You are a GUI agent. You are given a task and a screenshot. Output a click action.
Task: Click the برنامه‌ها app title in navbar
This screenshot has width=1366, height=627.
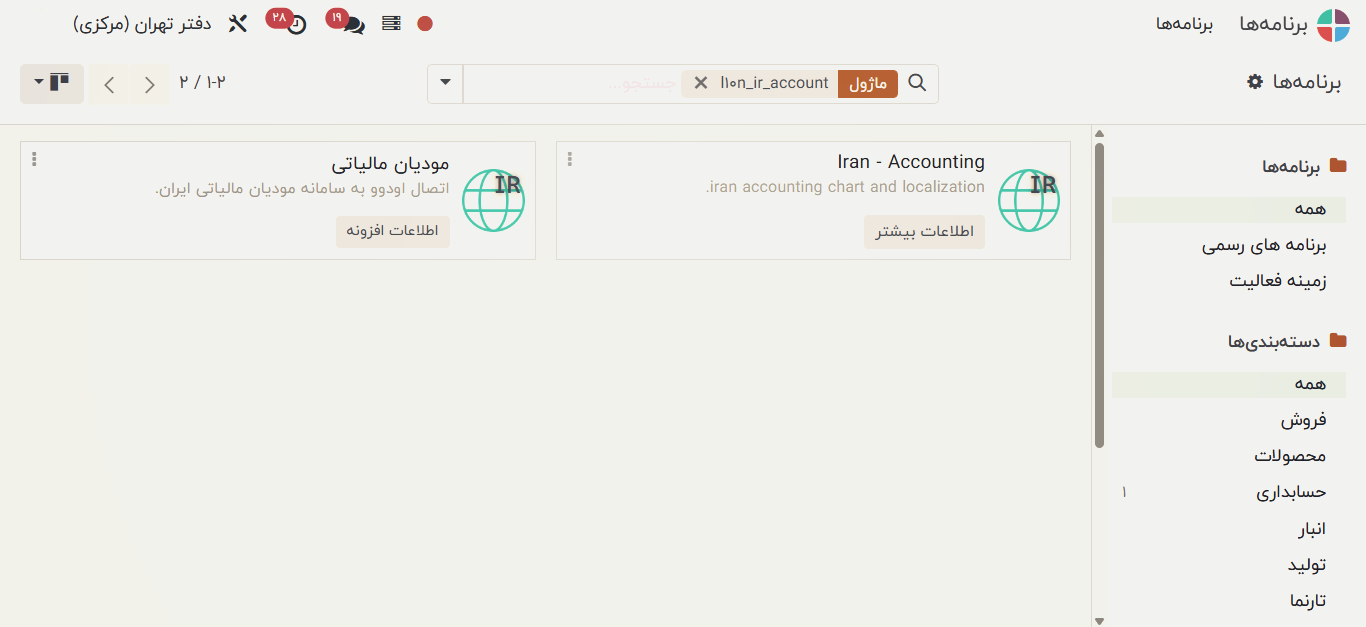[x=1273, y=24]
